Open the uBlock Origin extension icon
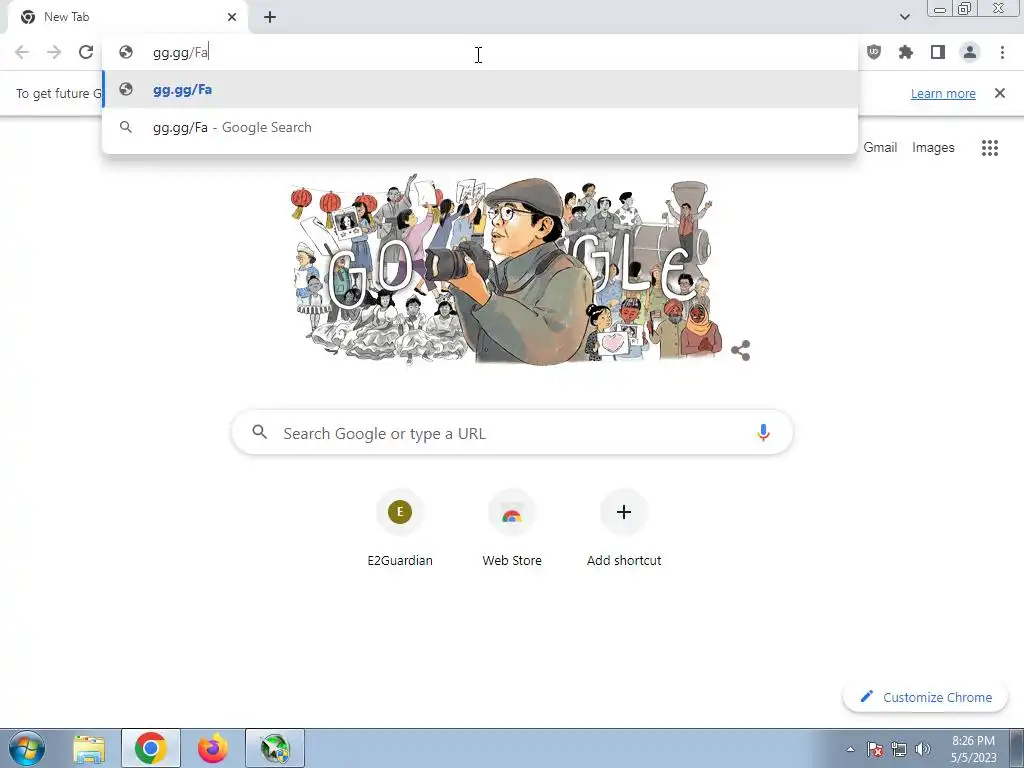Viewport: 1024px width, 768px height. pyautogui.click(x=874, y=52)
